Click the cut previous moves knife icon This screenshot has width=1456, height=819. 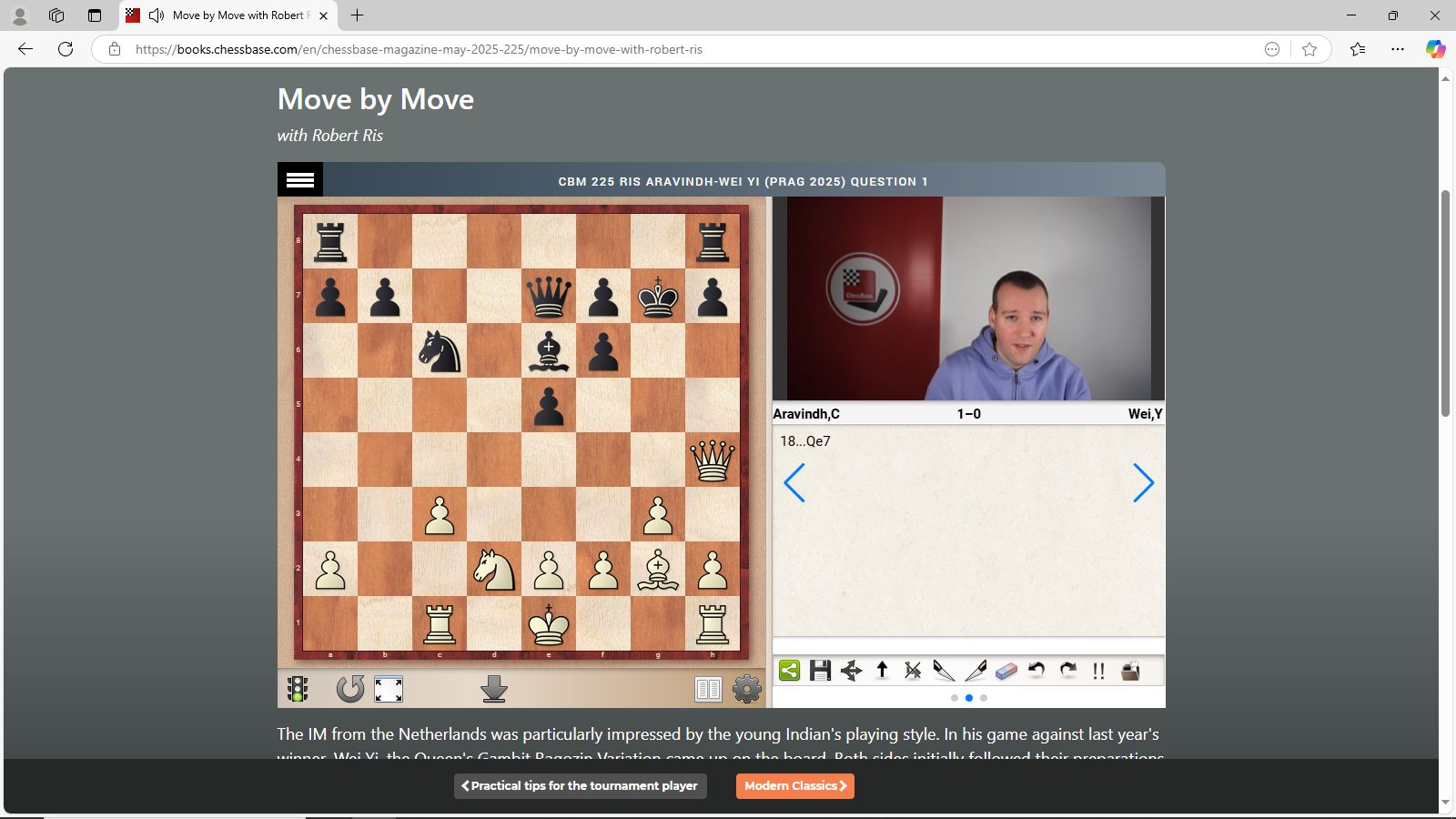point(944,671)
